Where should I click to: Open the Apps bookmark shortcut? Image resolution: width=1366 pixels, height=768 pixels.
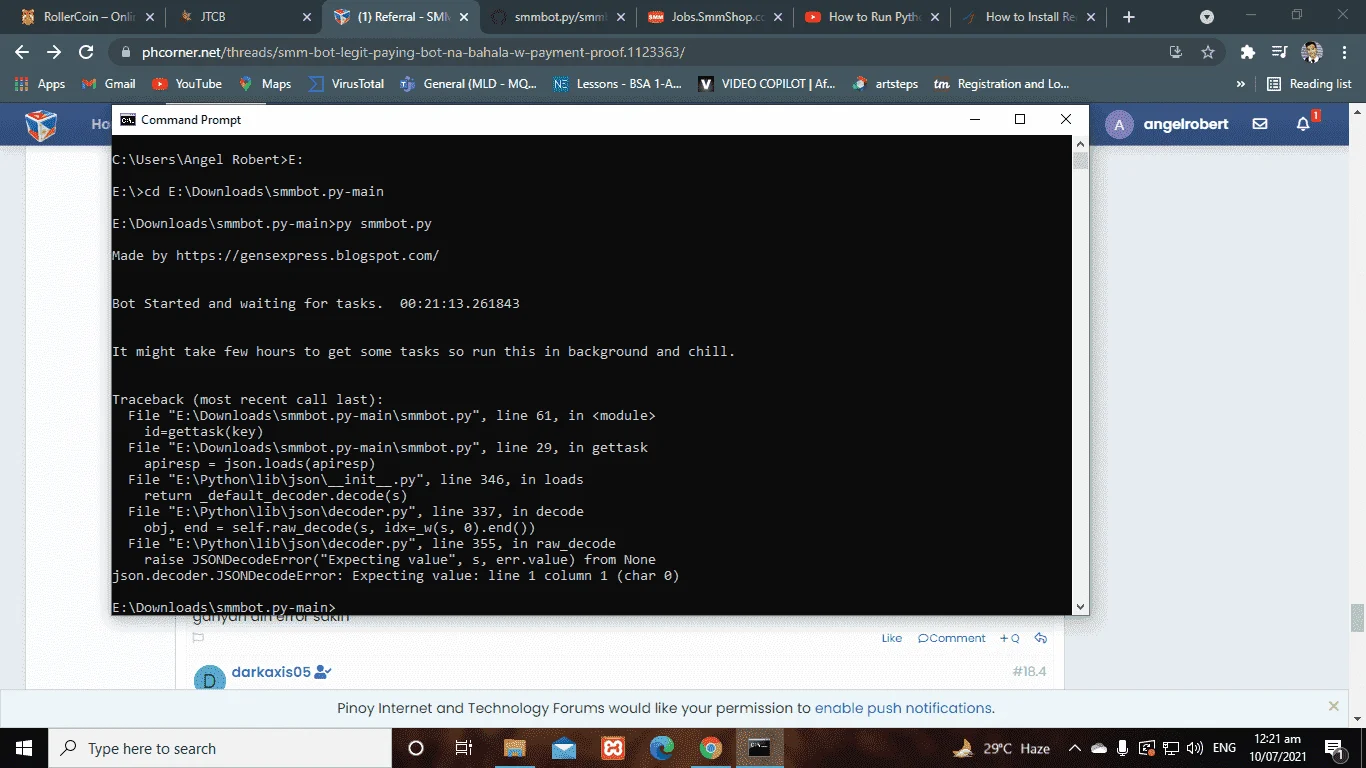coord(40,84)
